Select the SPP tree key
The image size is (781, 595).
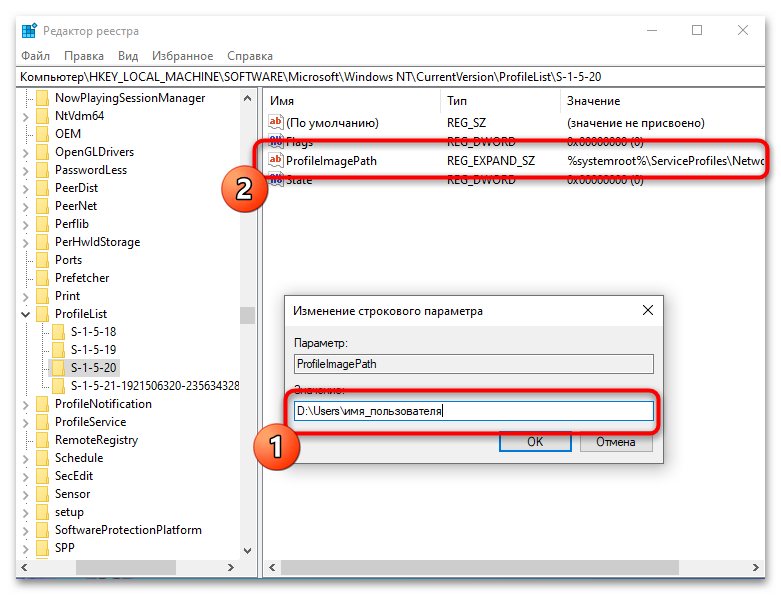65,548
